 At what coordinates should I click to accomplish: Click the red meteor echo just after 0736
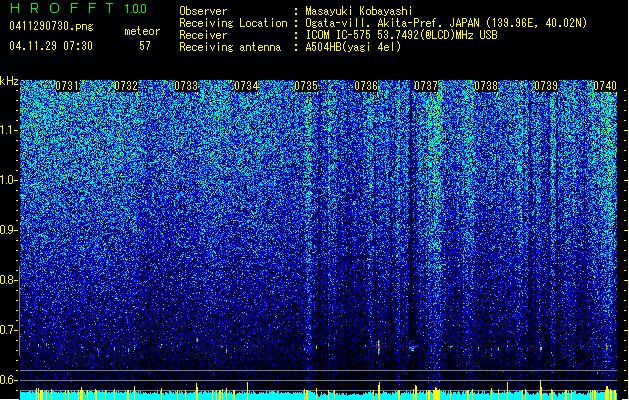pyautogui.click(x=379, y=347)
